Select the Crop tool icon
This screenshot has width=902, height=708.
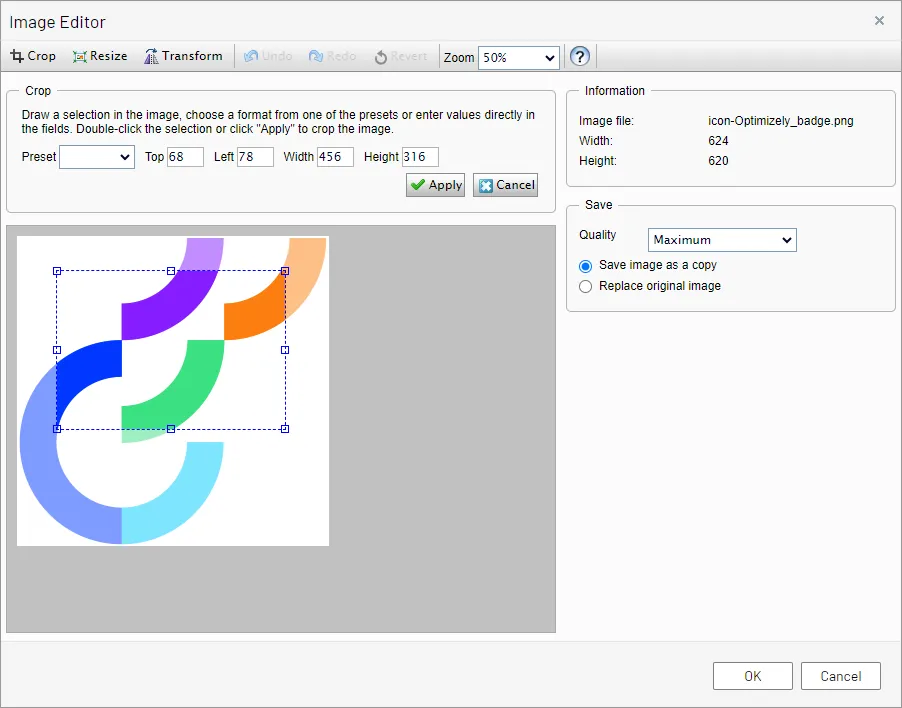coord(17,56)
